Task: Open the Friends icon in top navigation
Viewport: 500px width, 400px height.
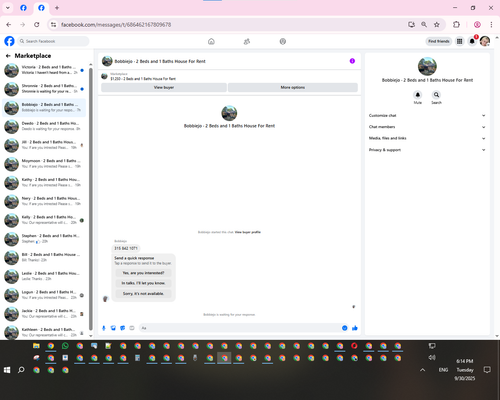Action: pyautogui.click(x=247, y=41)
